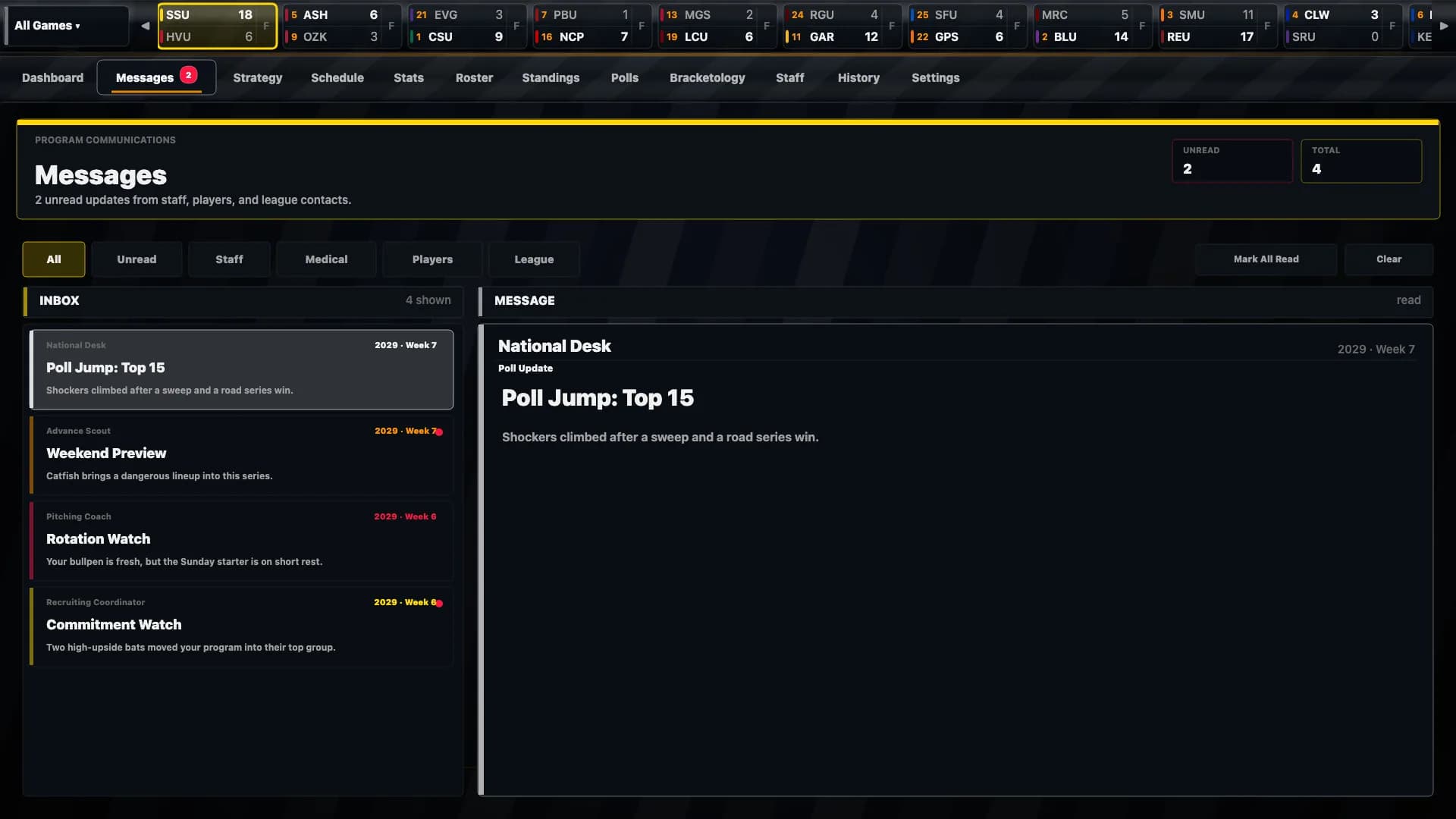Open the Stats tab
The width and height of the screenshot is (1456, 819).
pyautogui.click(x=409, y=77)
